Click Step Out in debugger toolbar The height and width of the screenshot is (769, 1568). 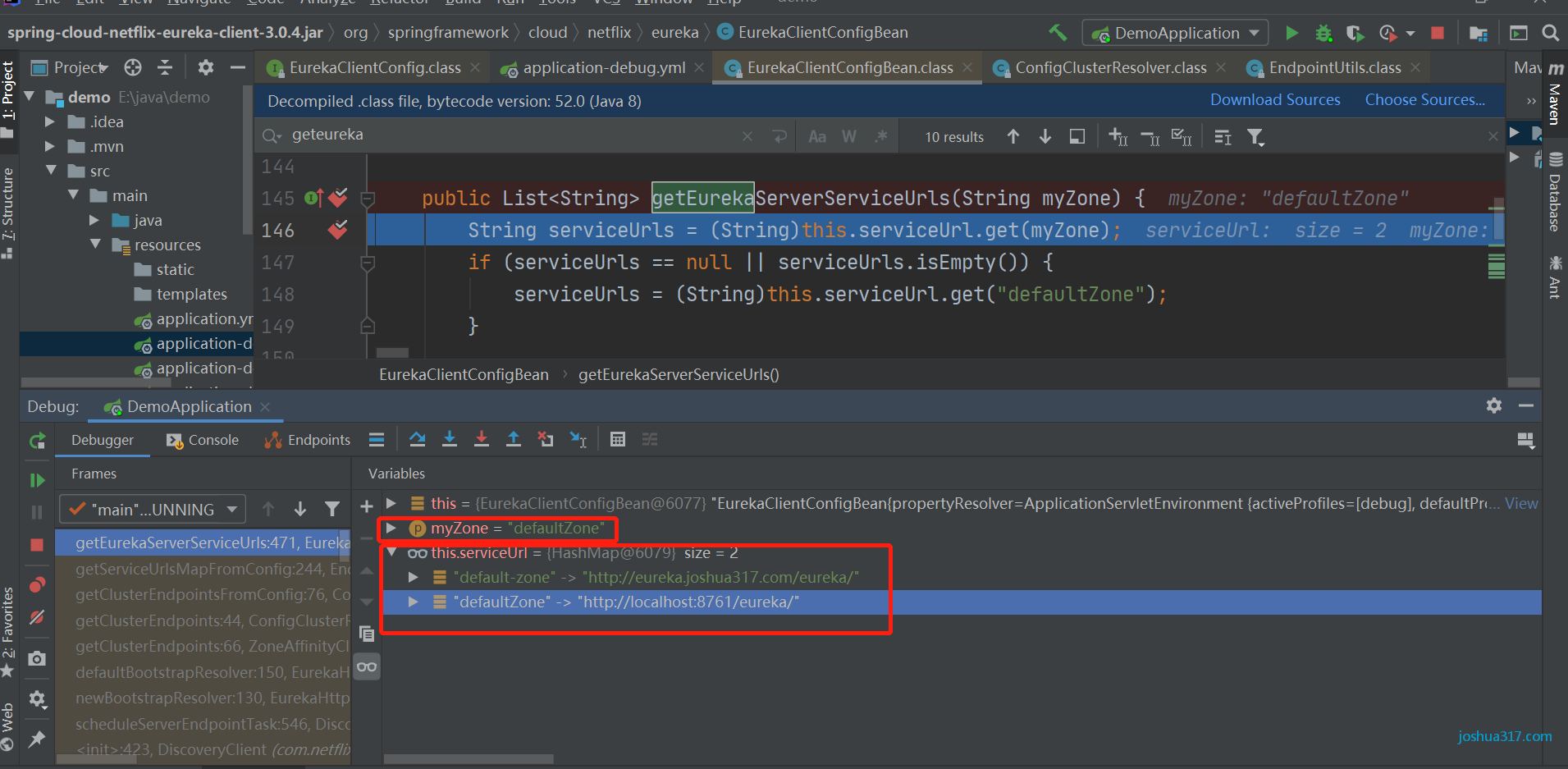coord(513,440)
